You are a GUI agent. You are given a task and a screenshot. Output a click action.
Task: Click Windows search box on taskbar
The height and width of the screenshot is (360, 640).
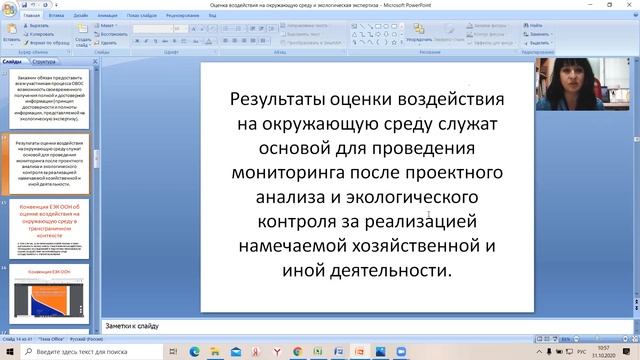tap(92, 351)
